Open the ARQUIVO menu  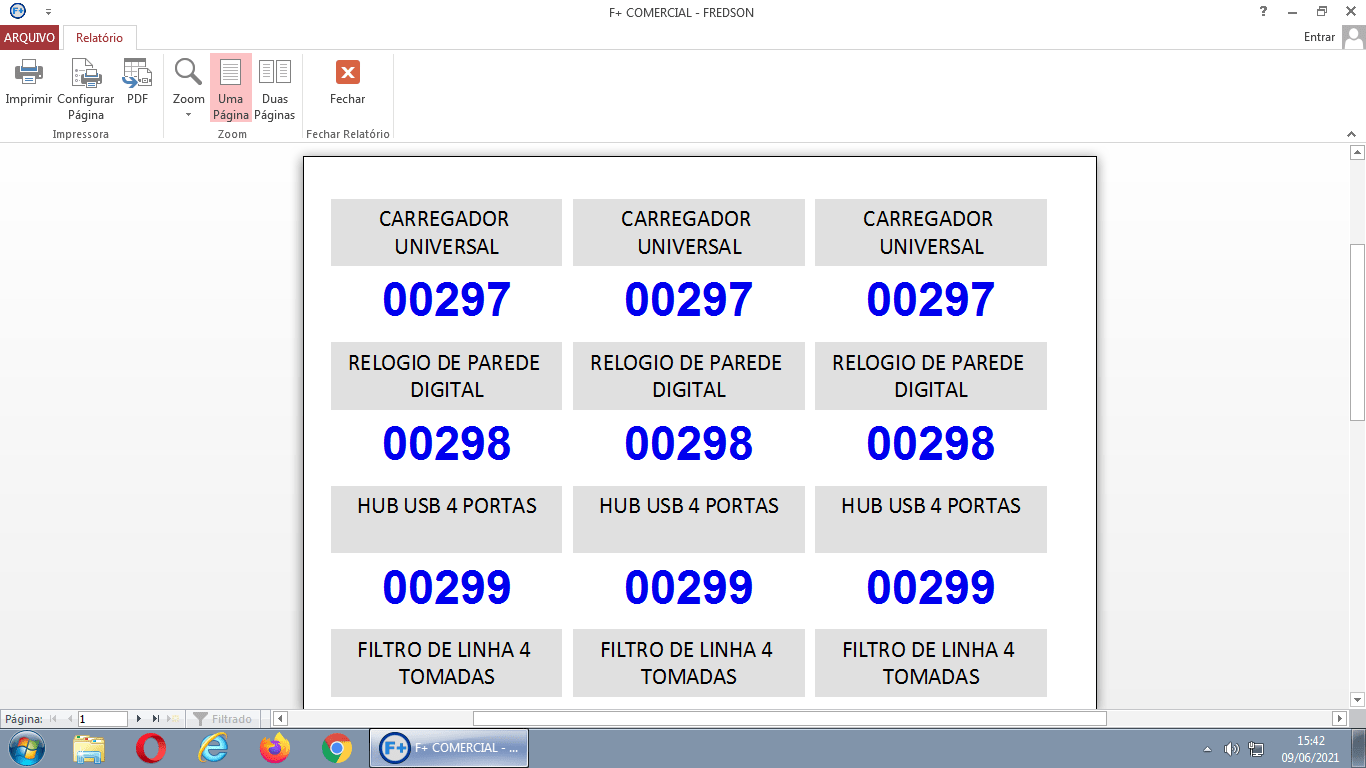click(30, 38)
